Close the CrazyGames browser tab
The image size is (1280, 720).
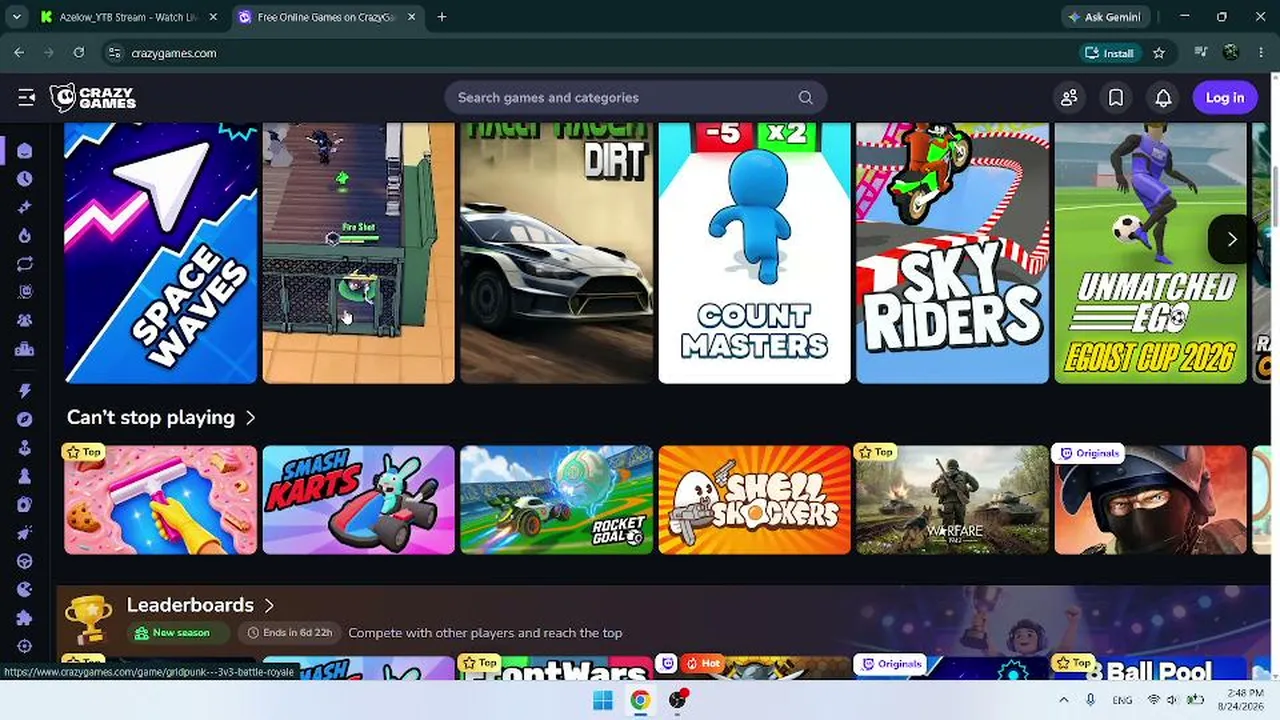[411, 17]
